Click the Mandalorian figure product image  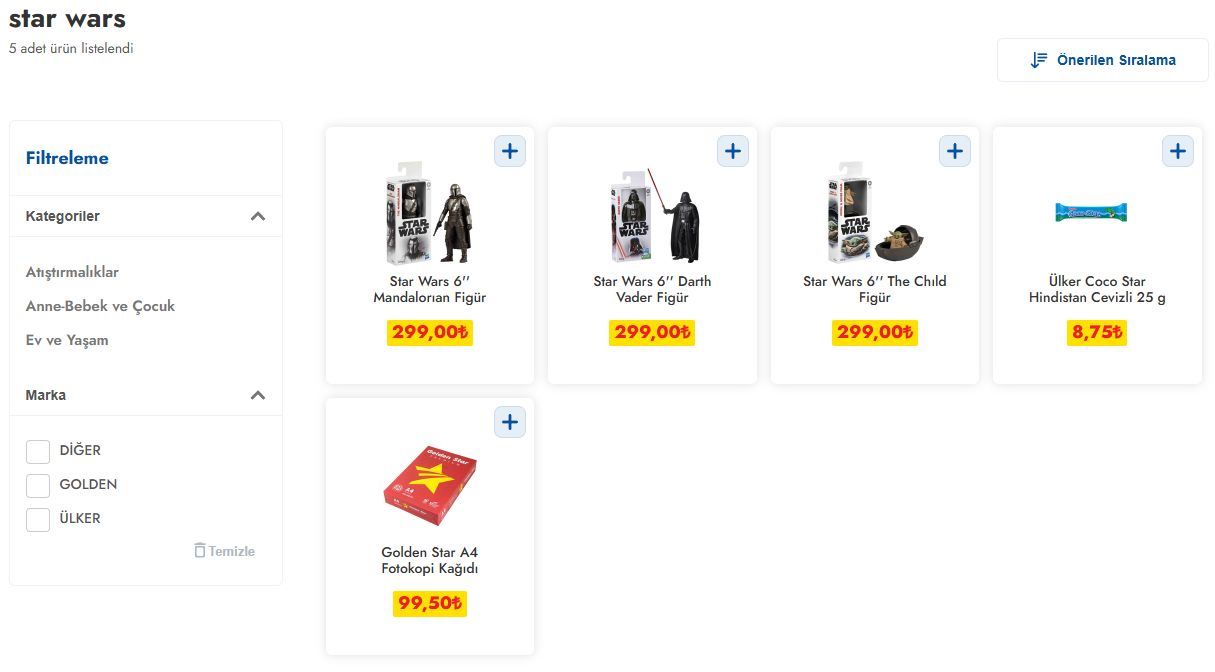pos(430,213)
